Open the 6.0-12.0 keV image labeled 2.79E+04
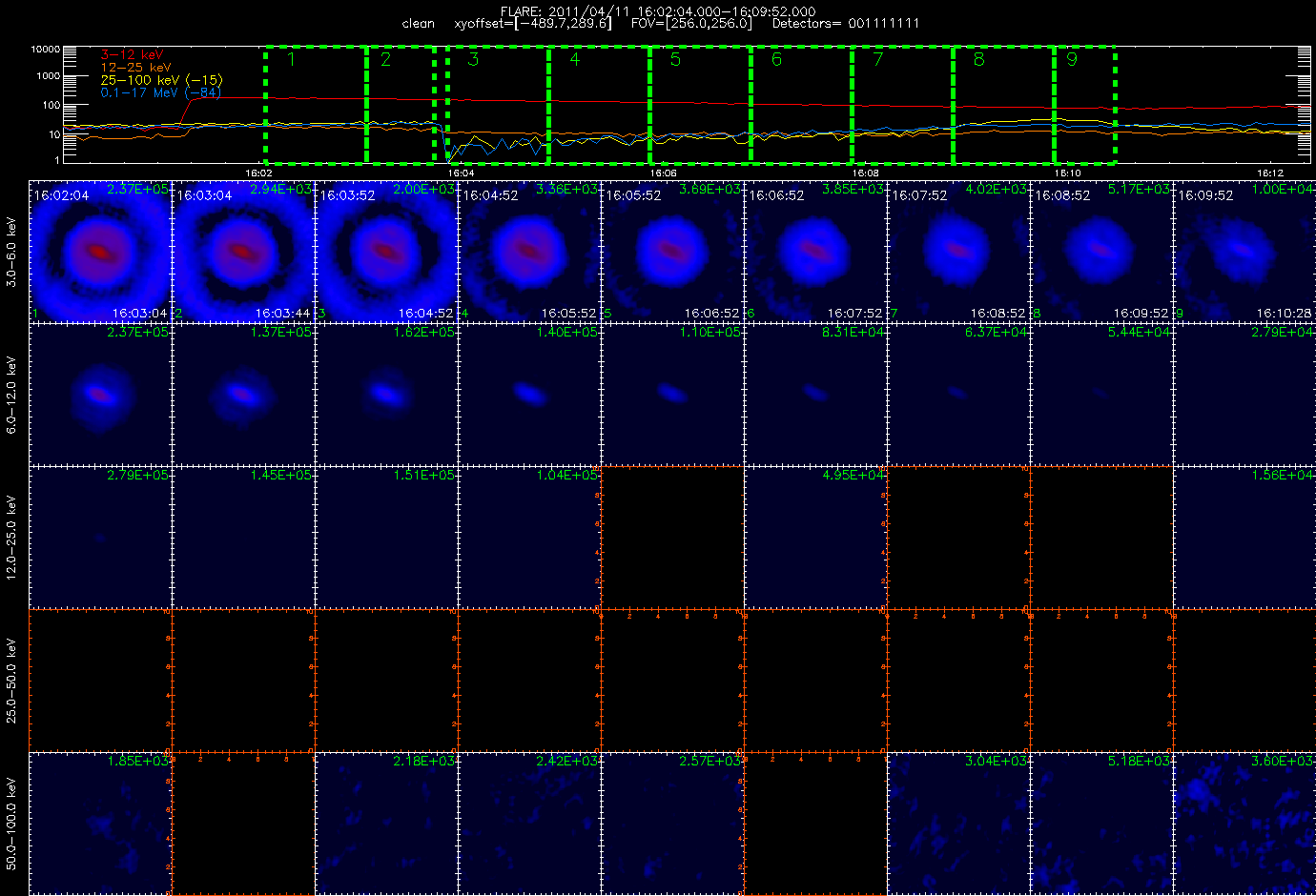This screenshot has width=1316, height=896. [x=1244, y=394]
